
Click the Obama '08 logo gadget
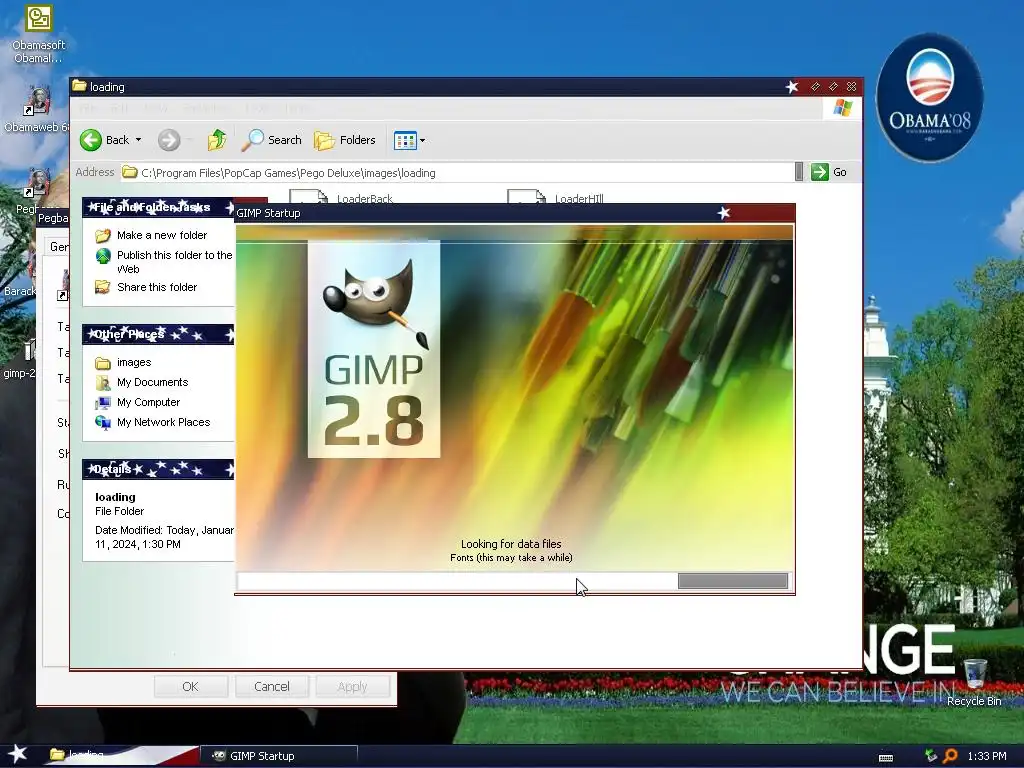click(x=929, y=97)
